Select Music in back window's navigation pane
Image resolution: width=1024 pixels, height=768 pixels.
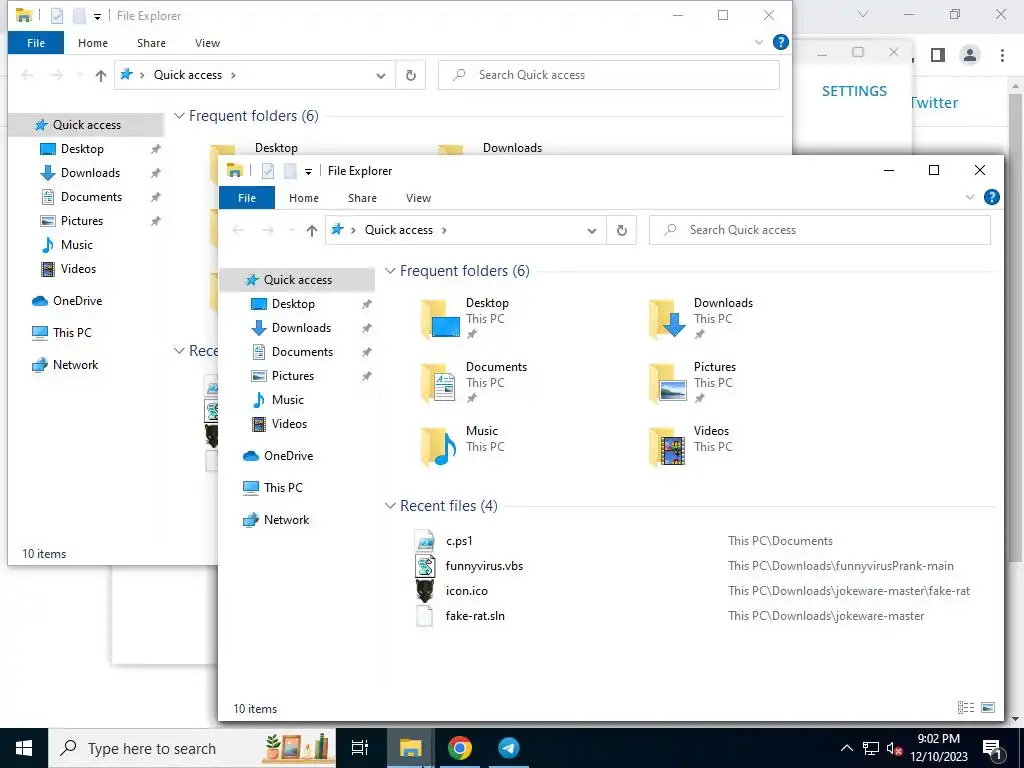click(x=76, y=245)
